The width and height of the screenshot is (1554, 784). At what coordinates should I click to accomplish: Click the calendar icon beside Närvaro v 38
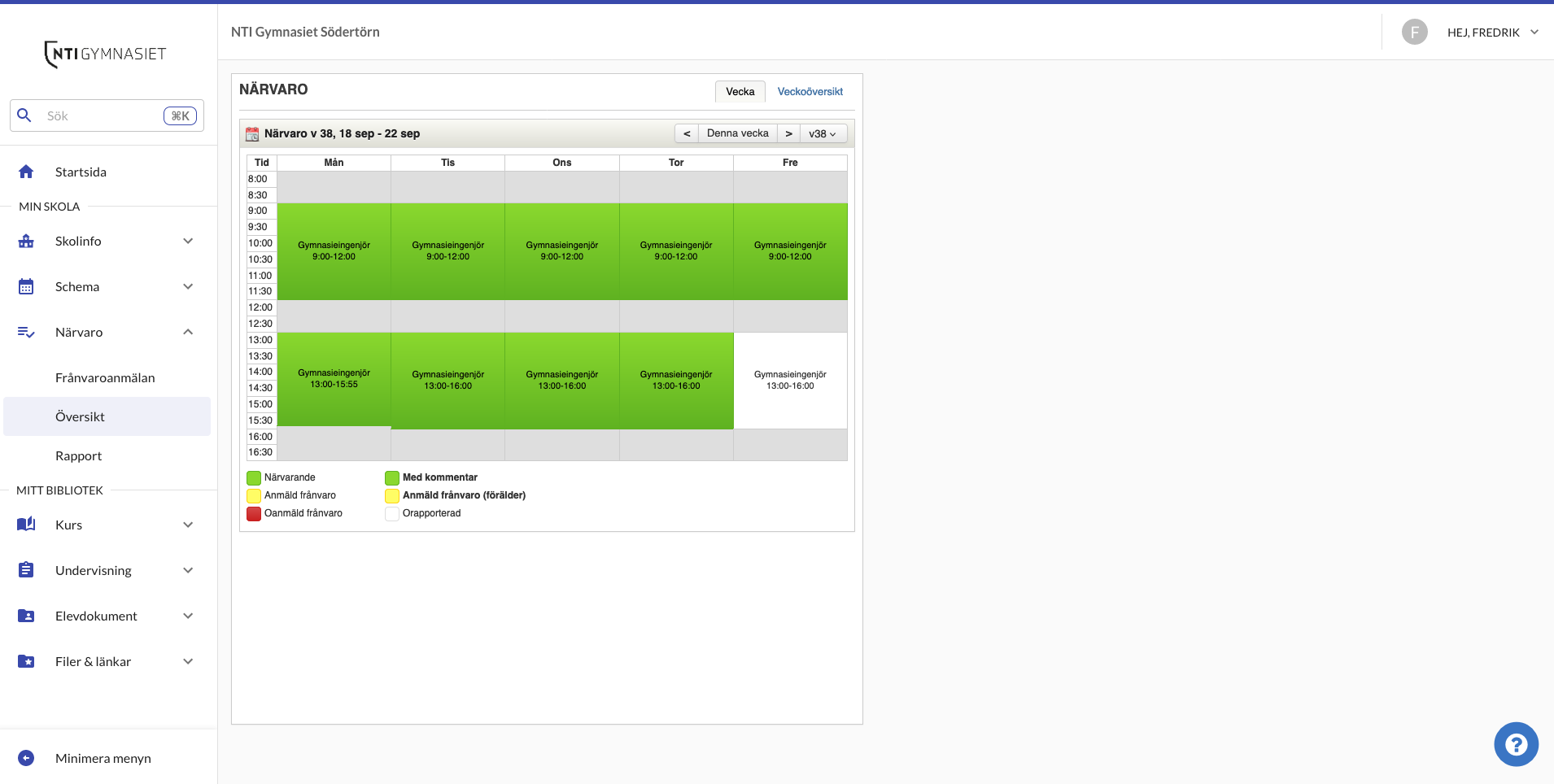click(253, 133)
